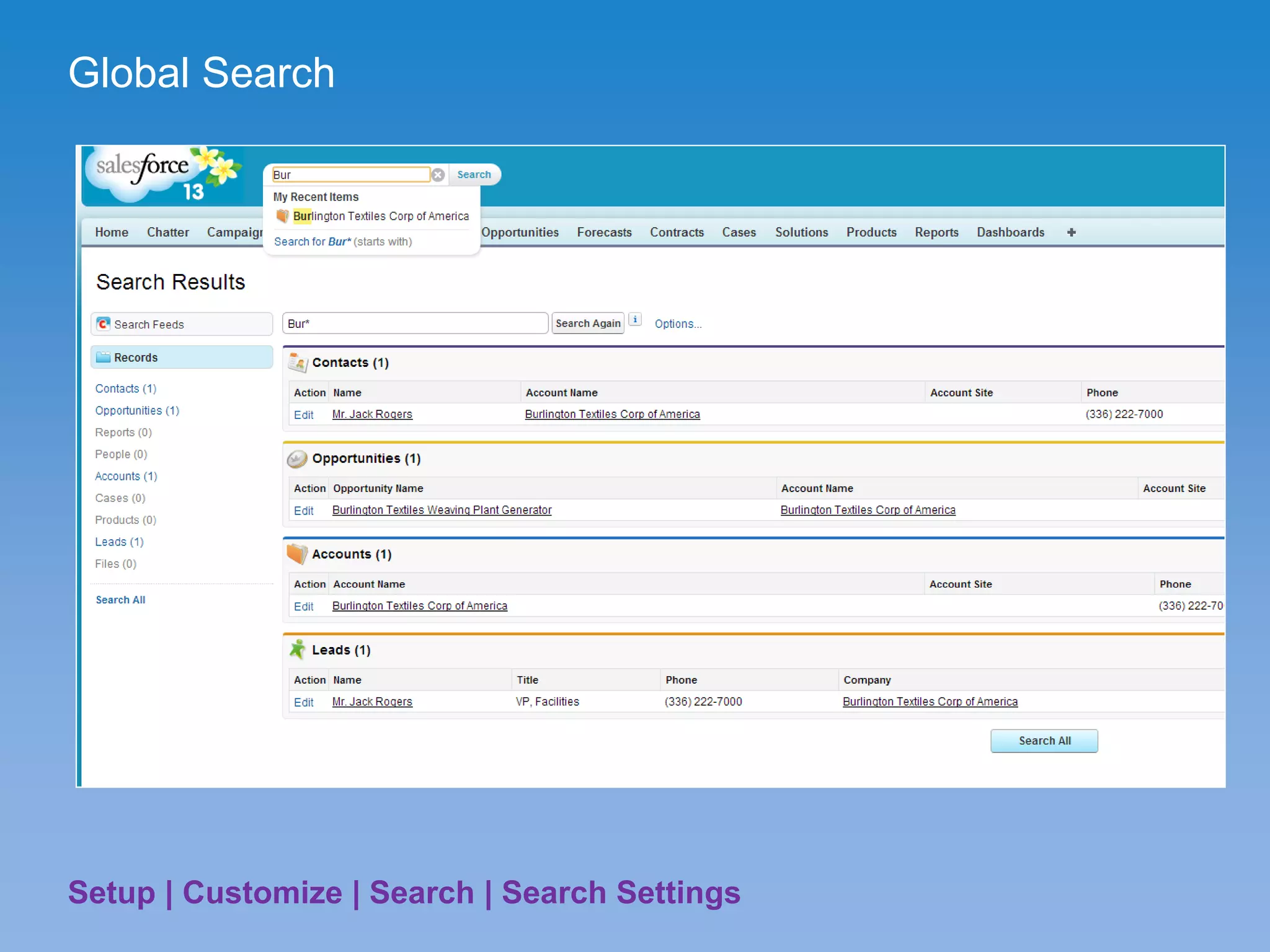Filter by Accounts (1) in sidebar

tap(126, 476)
